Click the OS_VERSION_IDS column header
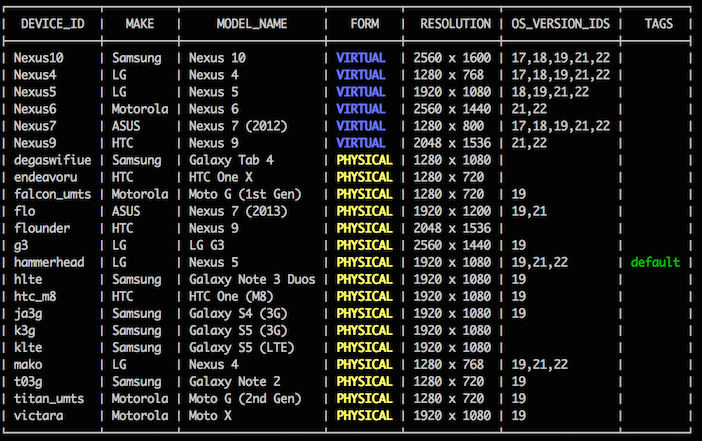 [561, 24]
